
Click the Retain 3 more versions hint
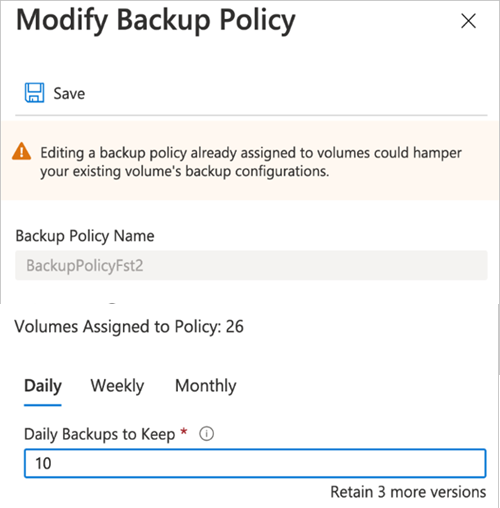point(408,492)
